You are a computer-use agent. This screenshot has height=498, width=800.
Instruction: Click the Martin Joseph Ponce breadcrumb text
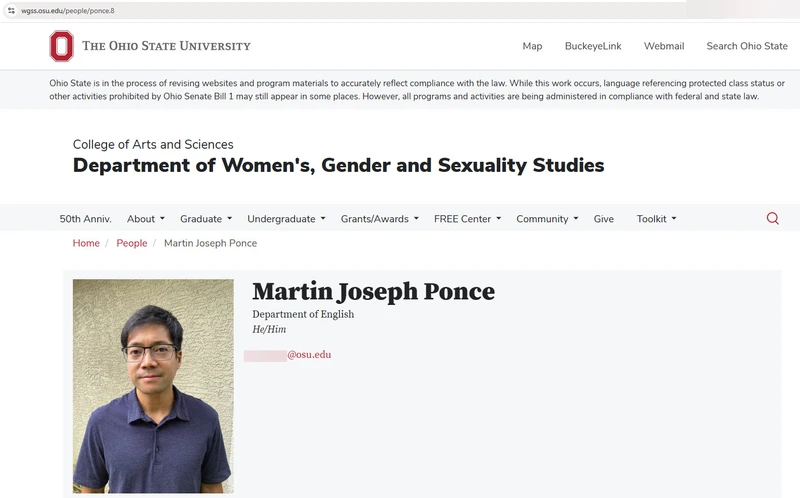pyautogui.click(x=210, y=243)
